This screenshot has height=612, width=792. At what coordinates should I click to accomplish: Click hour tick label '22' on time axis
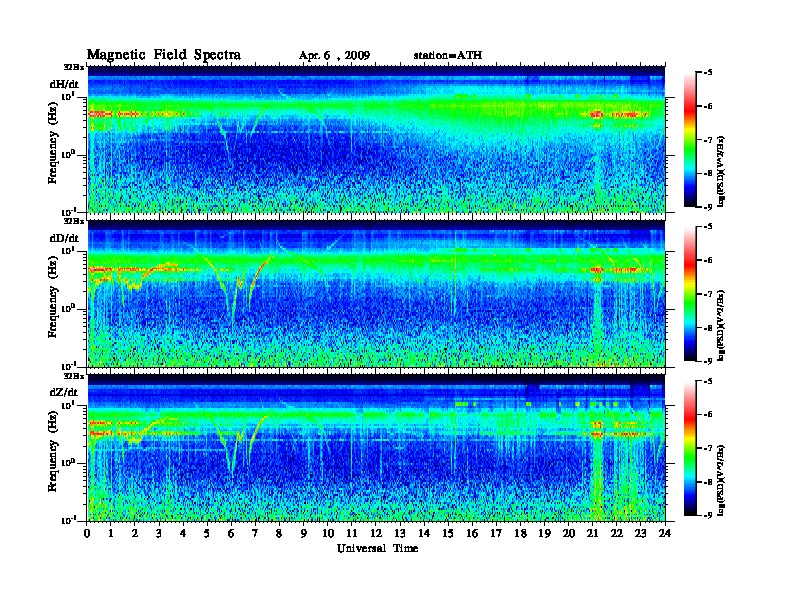(x=617, y=533)
